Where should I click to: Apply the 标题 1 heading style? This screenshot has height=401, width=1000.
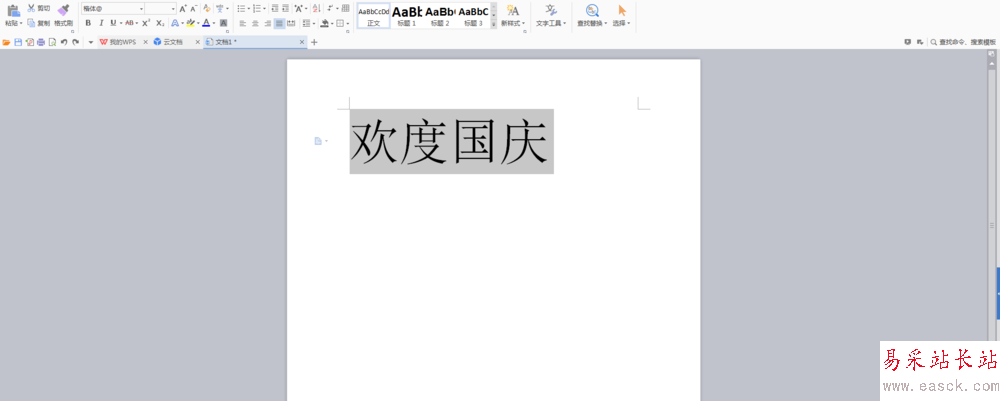tap(406, 14)
